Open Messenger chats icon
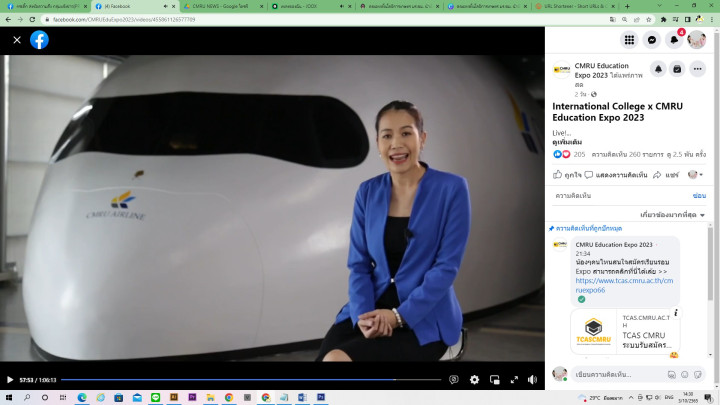 click(652, 40)
